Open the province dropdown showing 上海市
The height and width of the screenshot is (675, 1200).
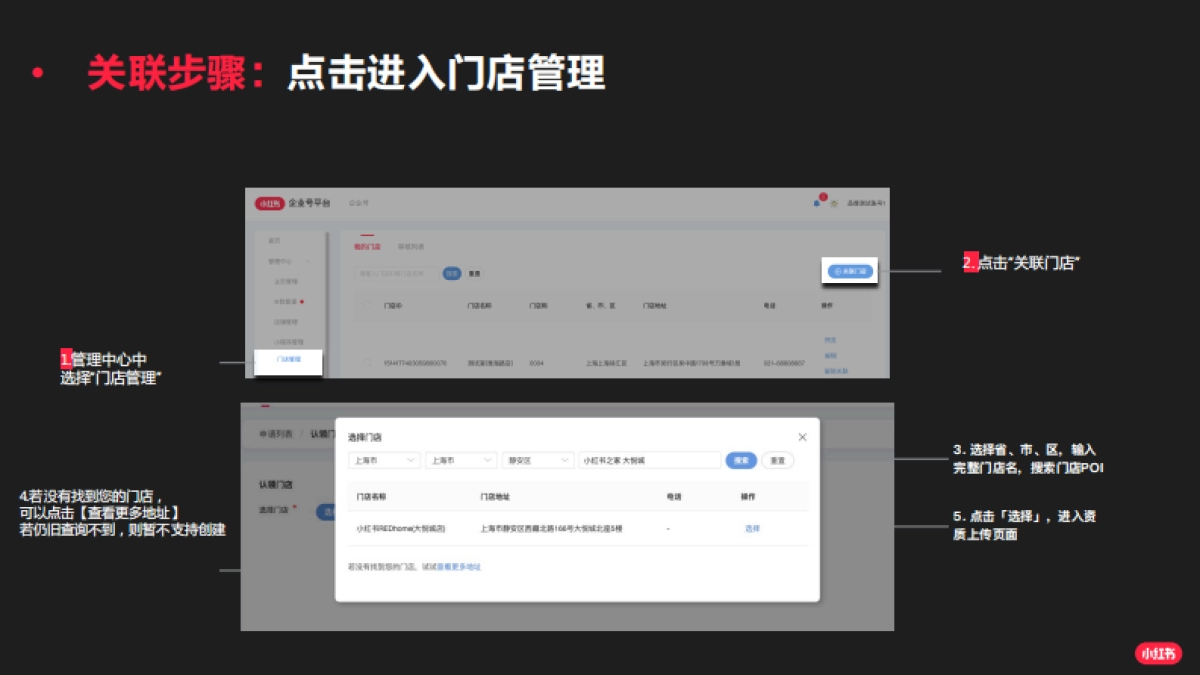pyautogui.click(x=383, y=460)
